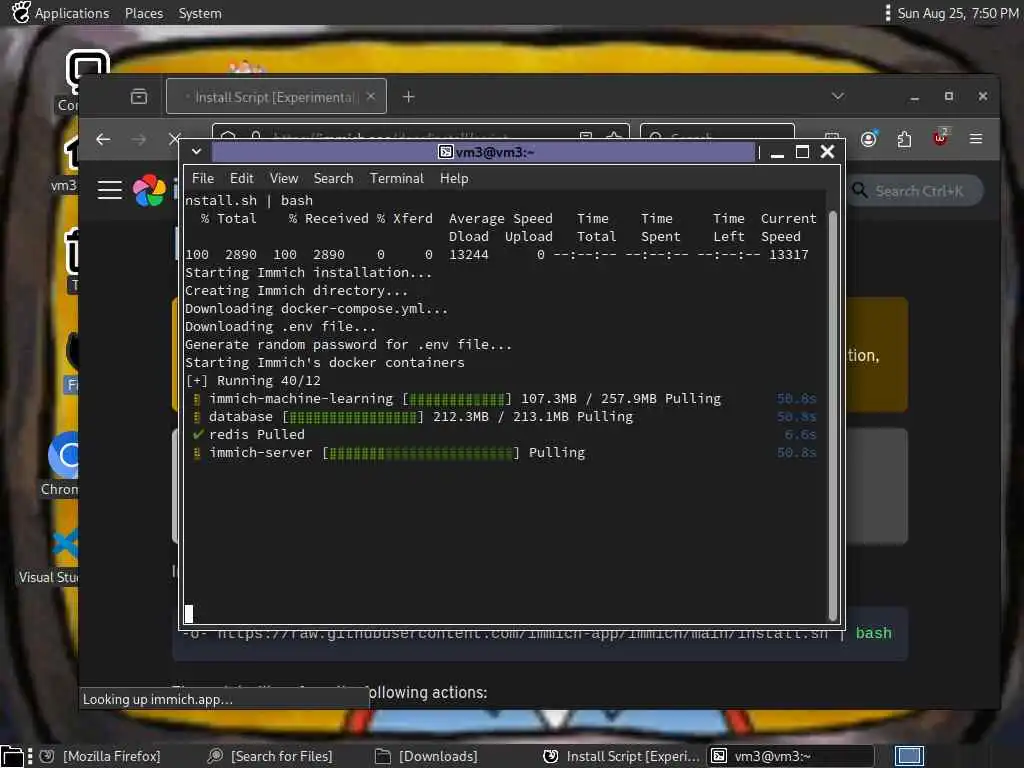Image resolution: width=1024 pixels, height=768 pixels.
Task: Click 'Starting Immich installation...' terminal line
Action: pyautogui.click(x=308, y=272)
